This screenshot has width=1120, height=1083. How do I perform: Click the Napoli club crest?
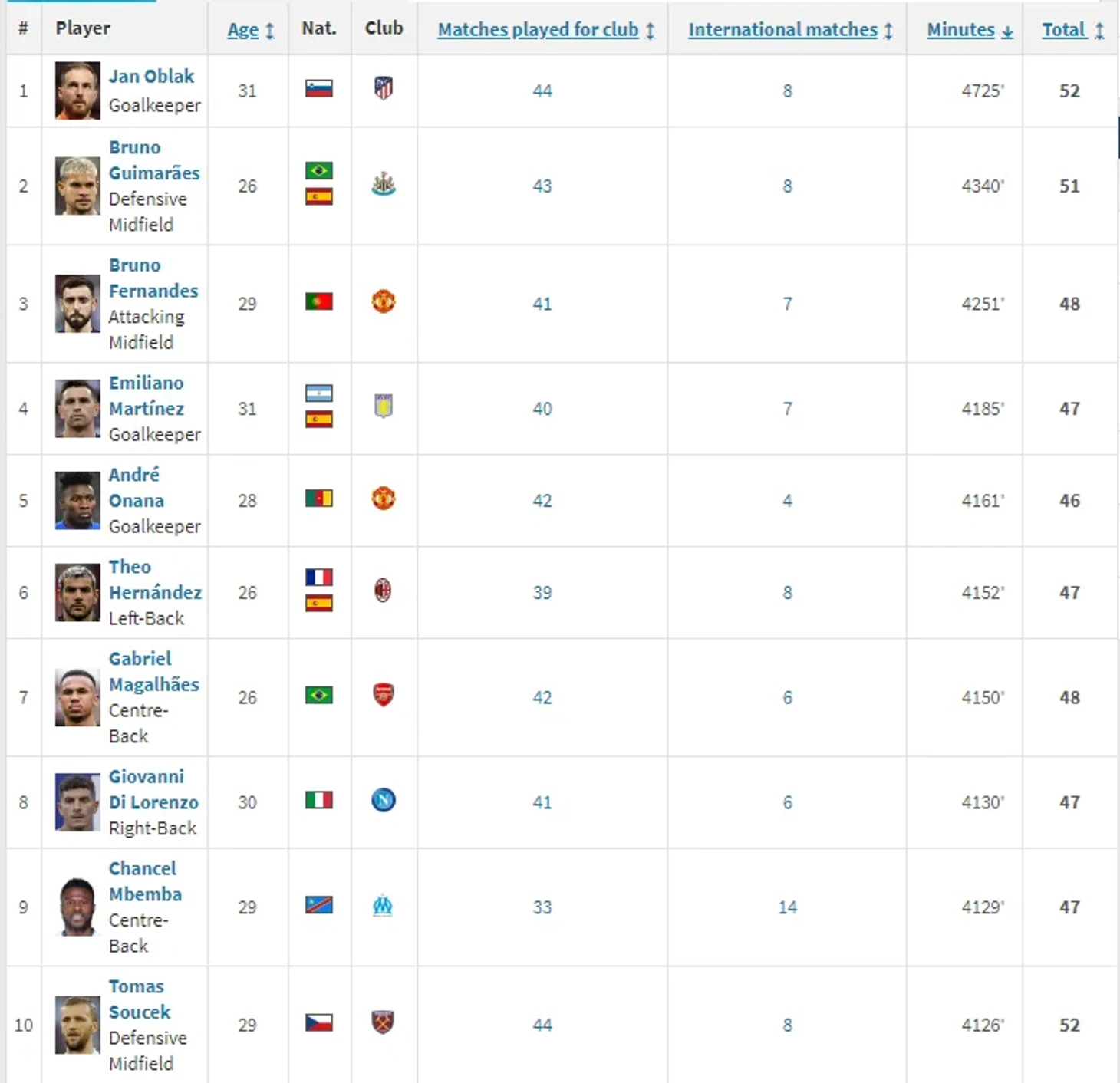click(384, 800)
